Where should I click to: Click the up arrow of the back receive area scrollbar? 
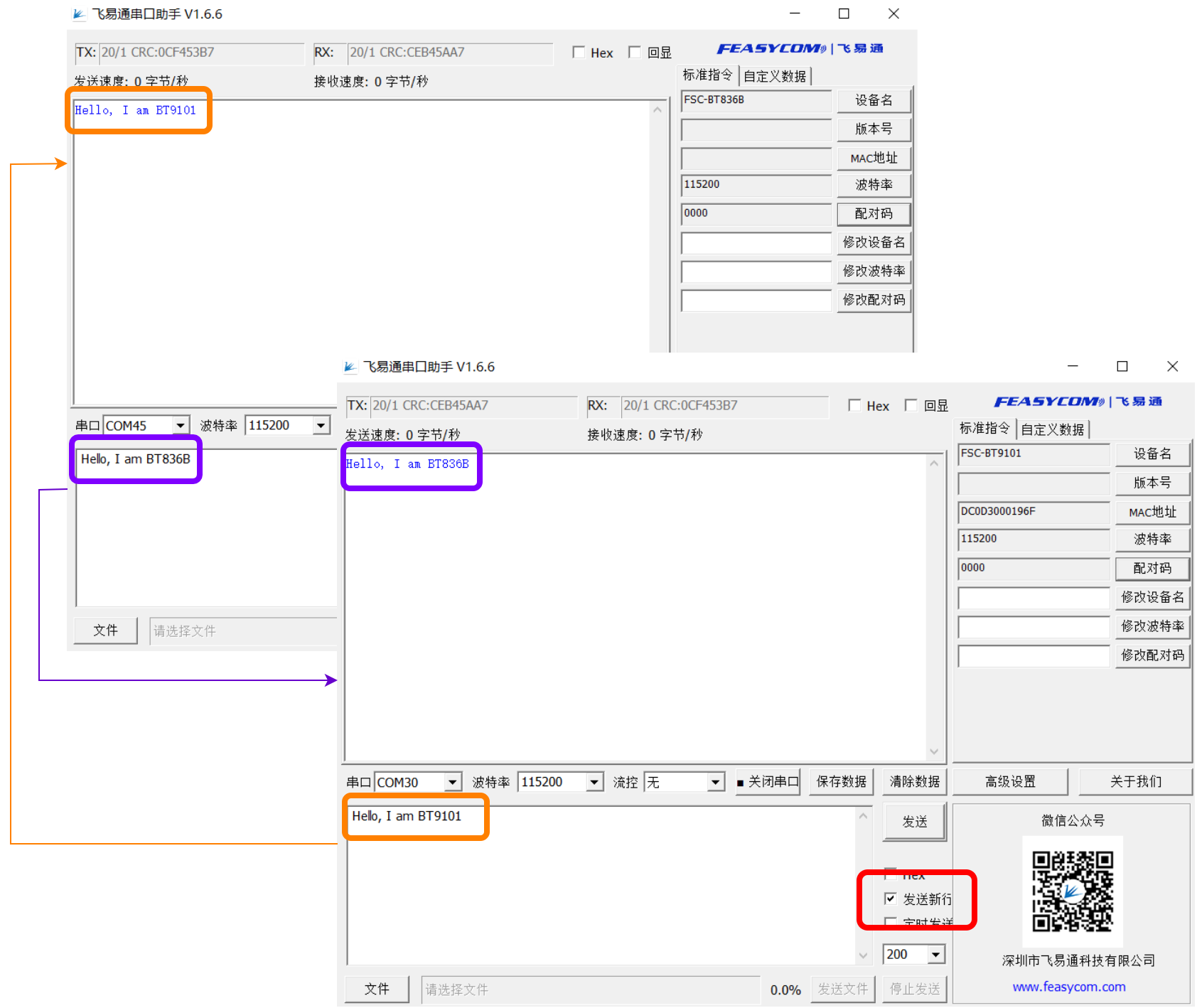coord(657,109)
